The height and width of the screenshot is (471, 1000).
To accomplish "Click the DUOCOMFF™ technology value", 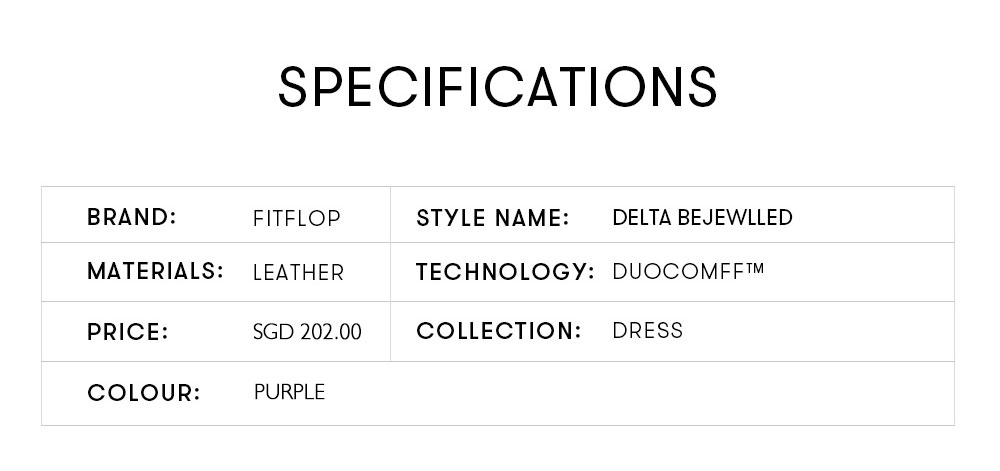I will 688,272.
